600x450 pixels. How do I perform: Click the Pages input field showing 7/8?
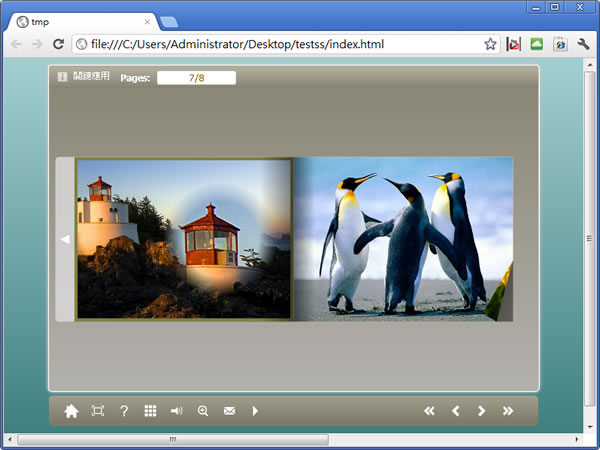[196, 78]
